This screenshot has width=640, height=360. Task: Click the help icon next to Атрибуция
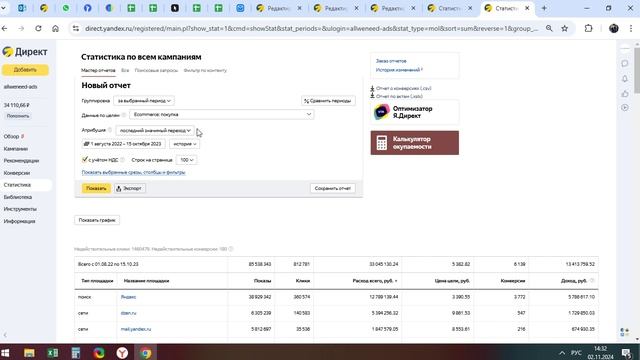[x=110, y=130]
